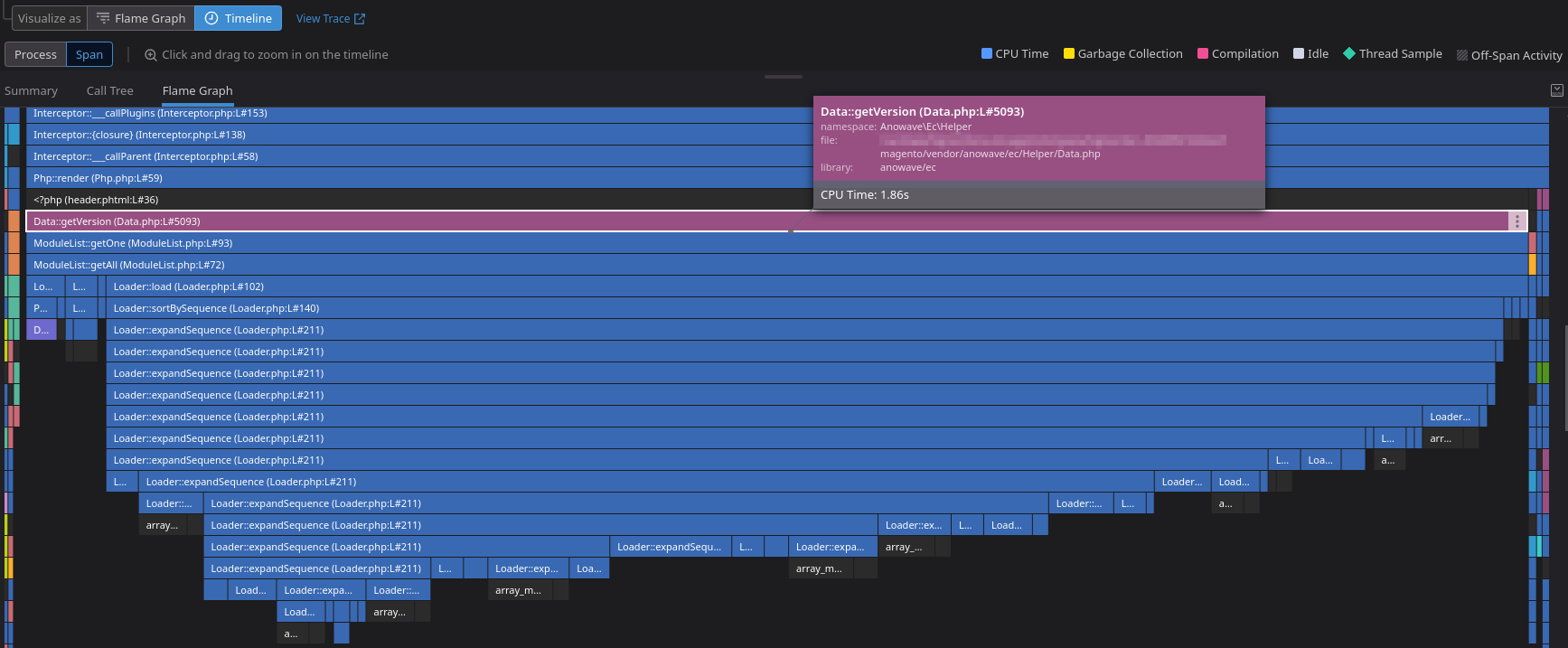Collapse panel using top-right chevron box icon
The image size is (1568, 648).
click(x=1556, y=90)
